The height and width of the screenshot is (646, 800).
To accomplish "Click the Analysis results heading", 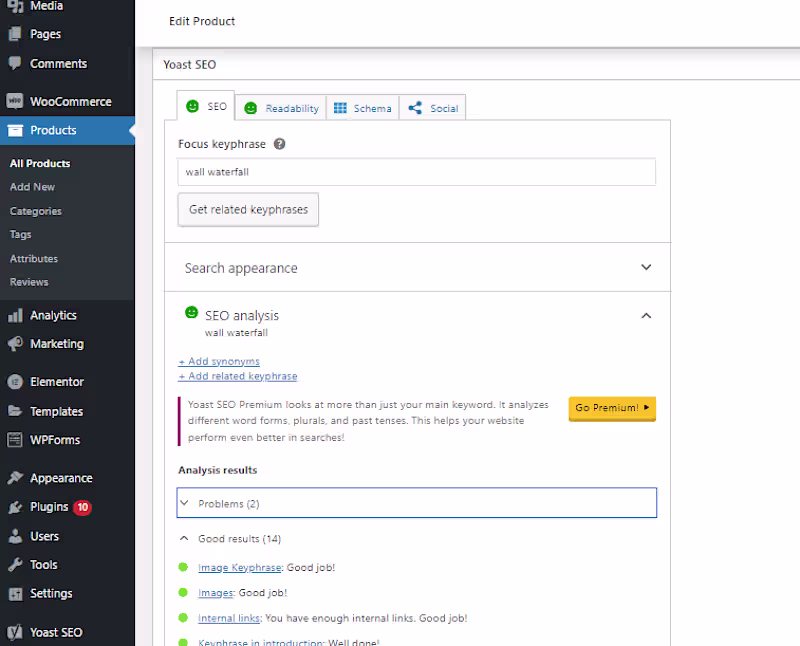I will (217, 470).
